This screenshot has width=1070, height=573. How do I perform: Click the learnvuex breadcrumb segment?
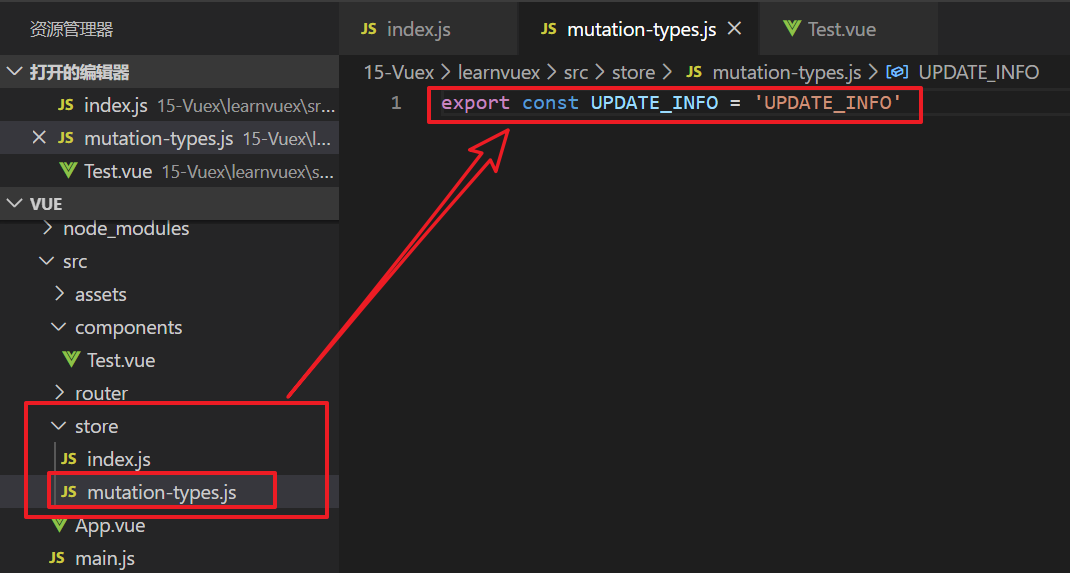pos(499,72)
